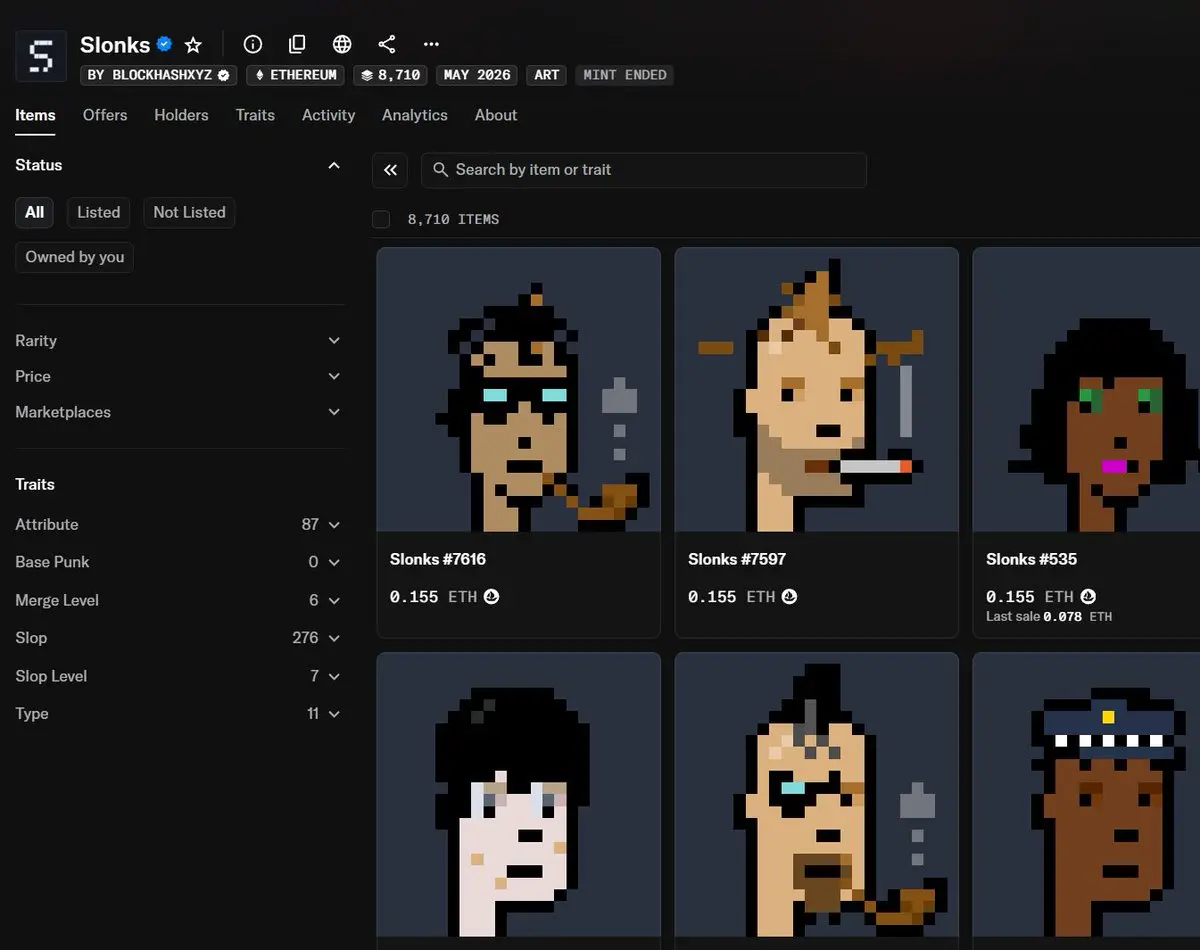Select the Not Listed status filter
This screenshot has width=1200, height=950.
tap(189, 212)
